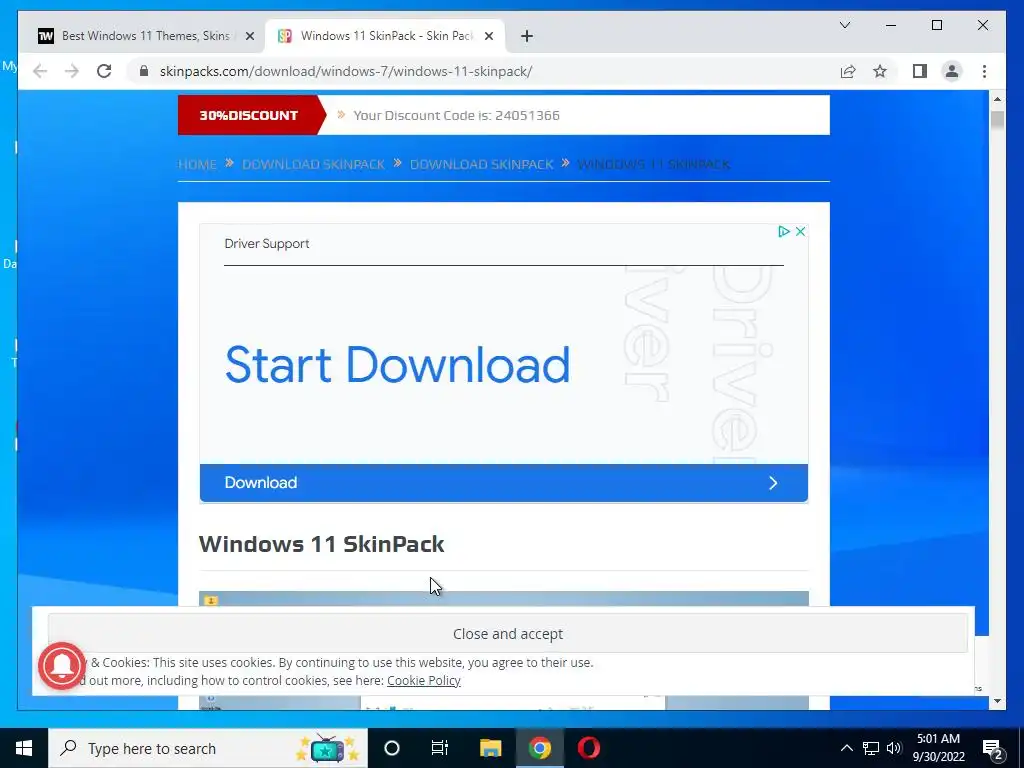The height and width of the screenshot is (768, 1024).
Task: Click the Start Download ad headline
Action: (x=397, y=364)
